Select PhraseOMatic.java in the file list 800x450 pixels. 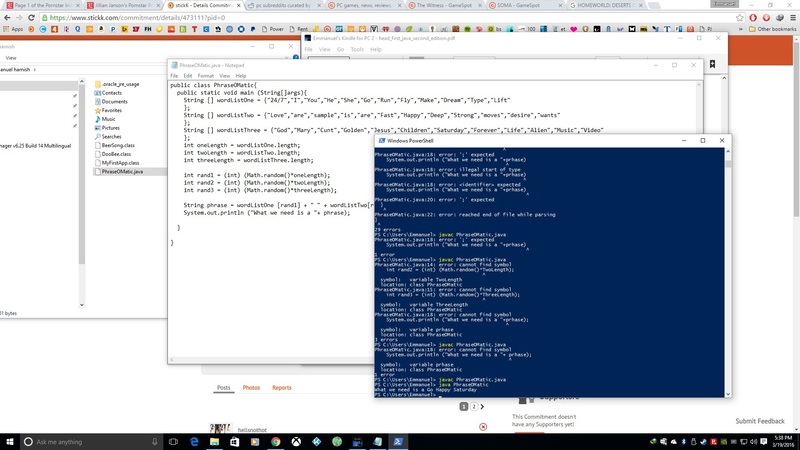click(x=121, y=171)
